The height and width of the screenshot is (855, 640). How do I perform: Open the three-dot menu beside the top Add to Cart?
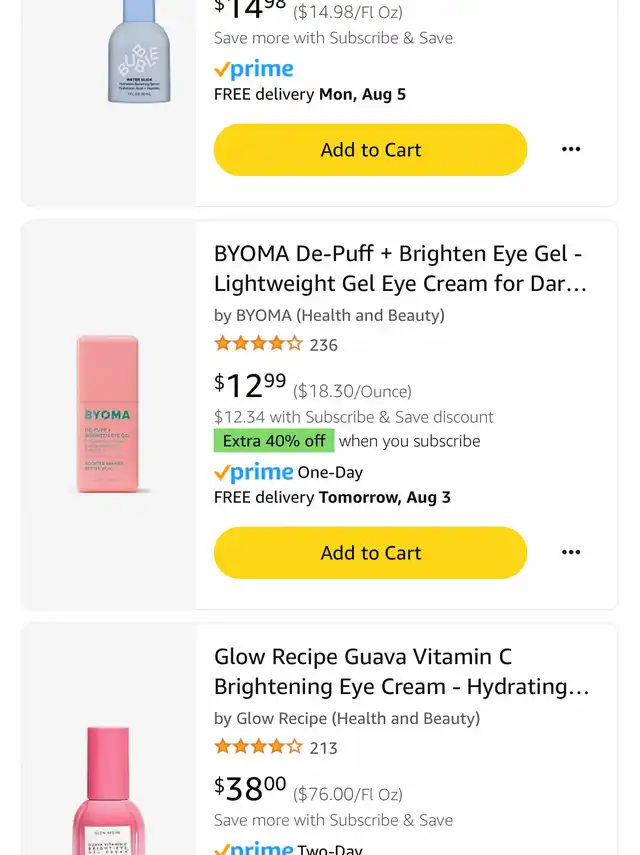coord(571,149)
